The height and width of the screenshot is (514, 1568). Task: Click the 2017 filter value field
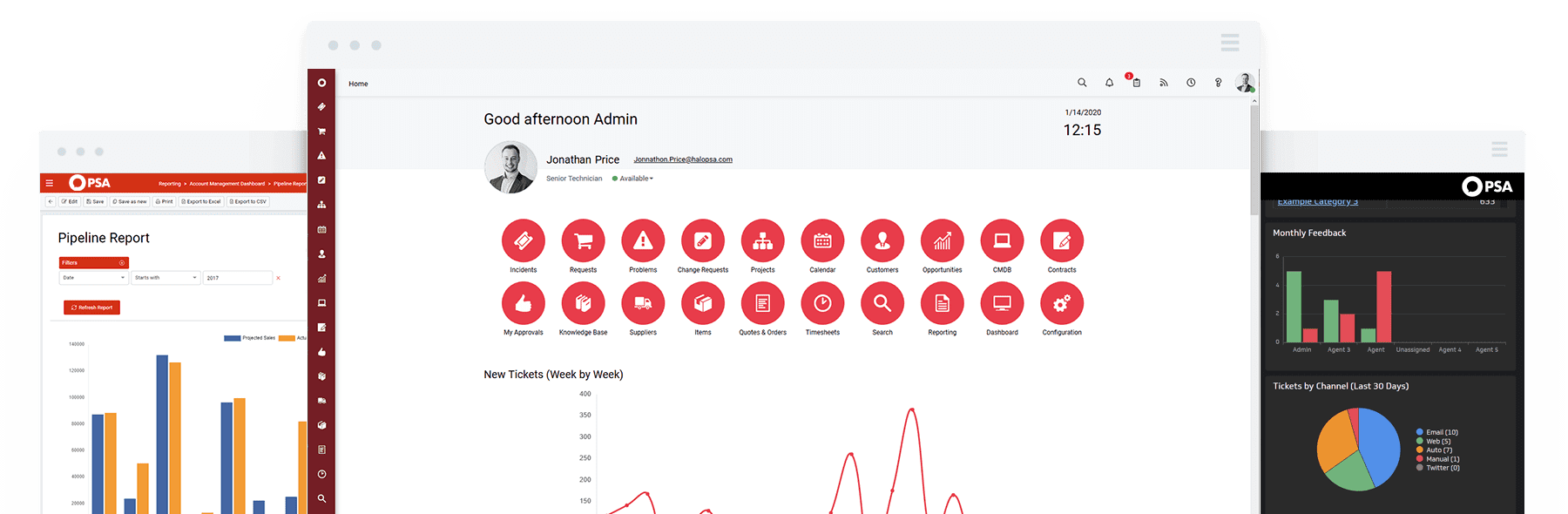[x=238, y=278]
